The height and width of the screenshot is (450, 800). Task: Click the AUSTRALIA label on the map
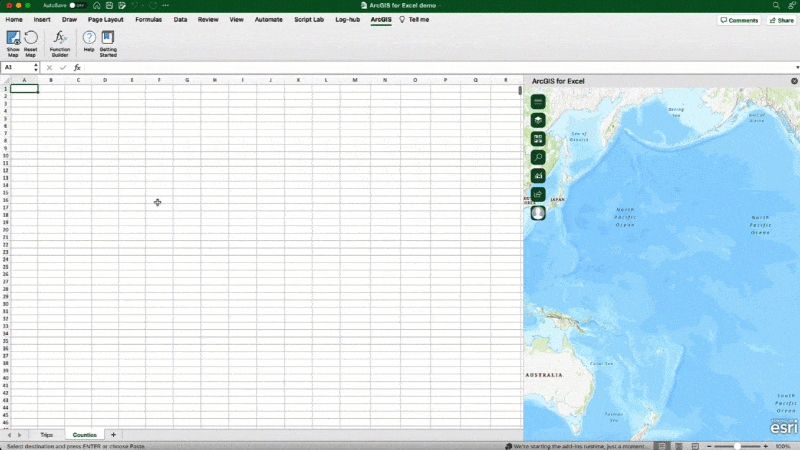coord(544,375)
